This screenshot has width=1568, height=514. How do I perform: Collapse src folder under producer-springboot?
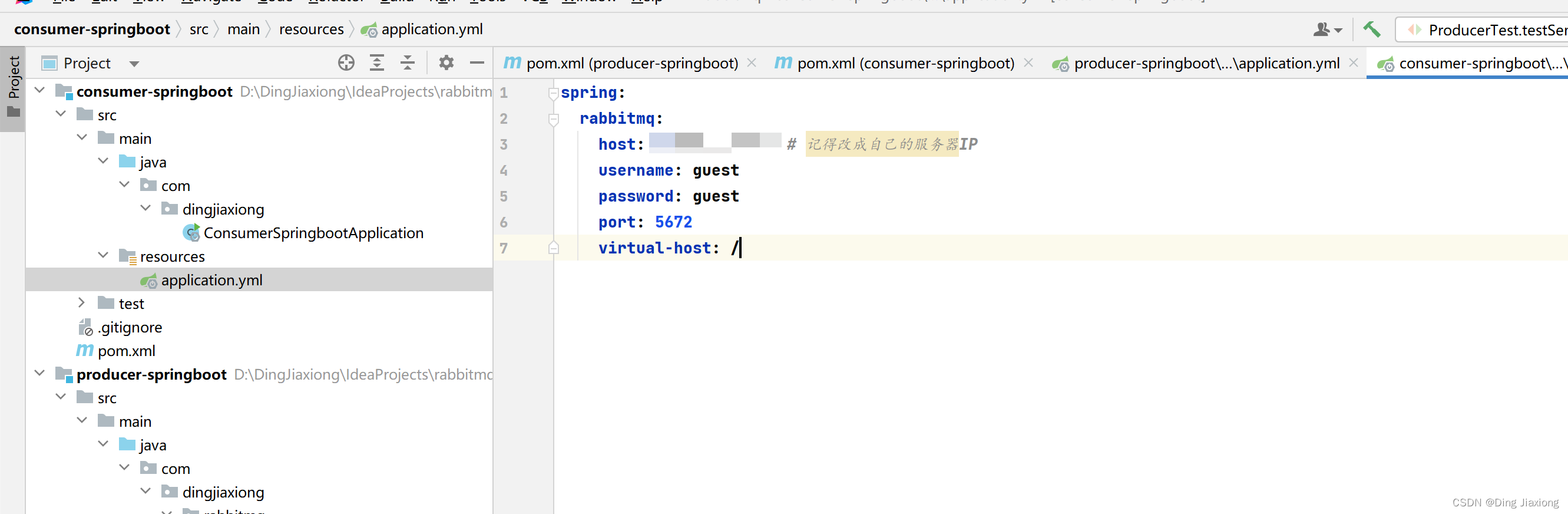(61, 397)
